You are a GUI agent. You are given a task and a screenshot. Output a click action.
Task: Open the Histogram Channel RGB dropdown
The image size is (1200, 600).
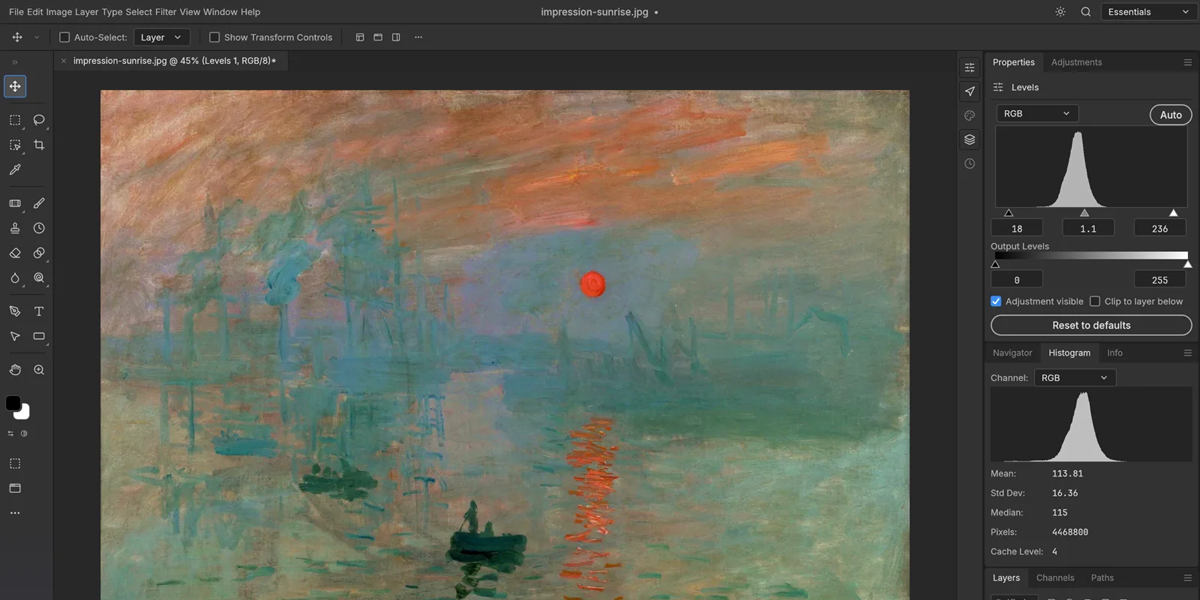[1075, 378]
